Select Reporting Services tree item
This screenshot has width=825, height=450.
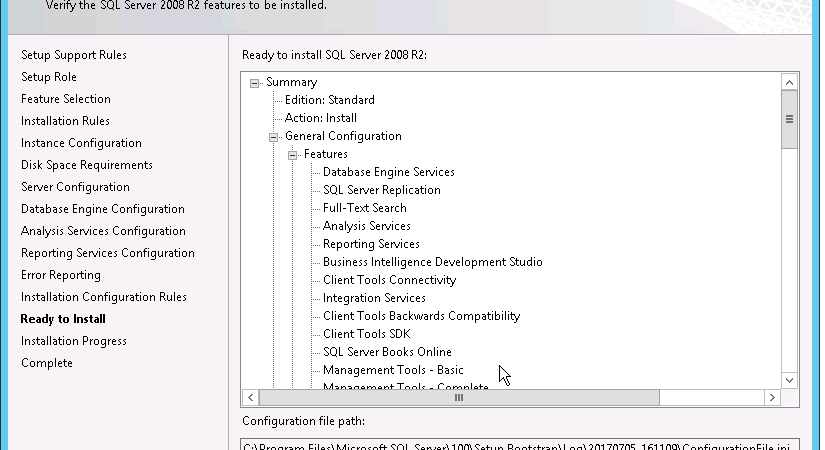371,244
